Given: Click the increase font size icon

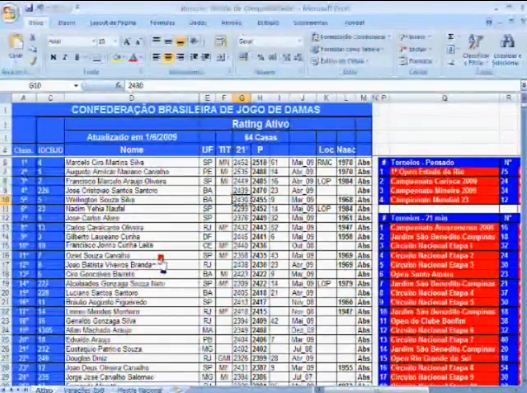Looking at the screenshot, I should click(127, 42).
